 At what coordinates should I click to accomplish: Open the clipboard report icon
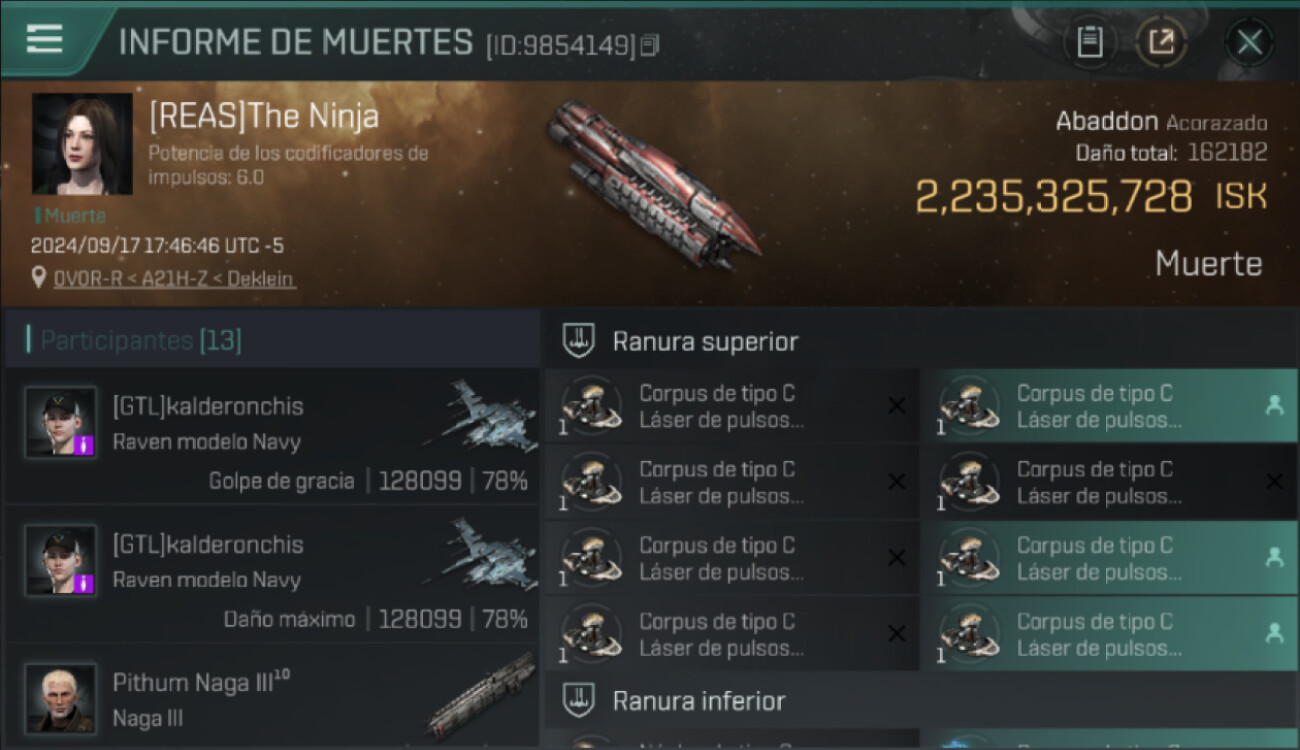point(1089,42)
